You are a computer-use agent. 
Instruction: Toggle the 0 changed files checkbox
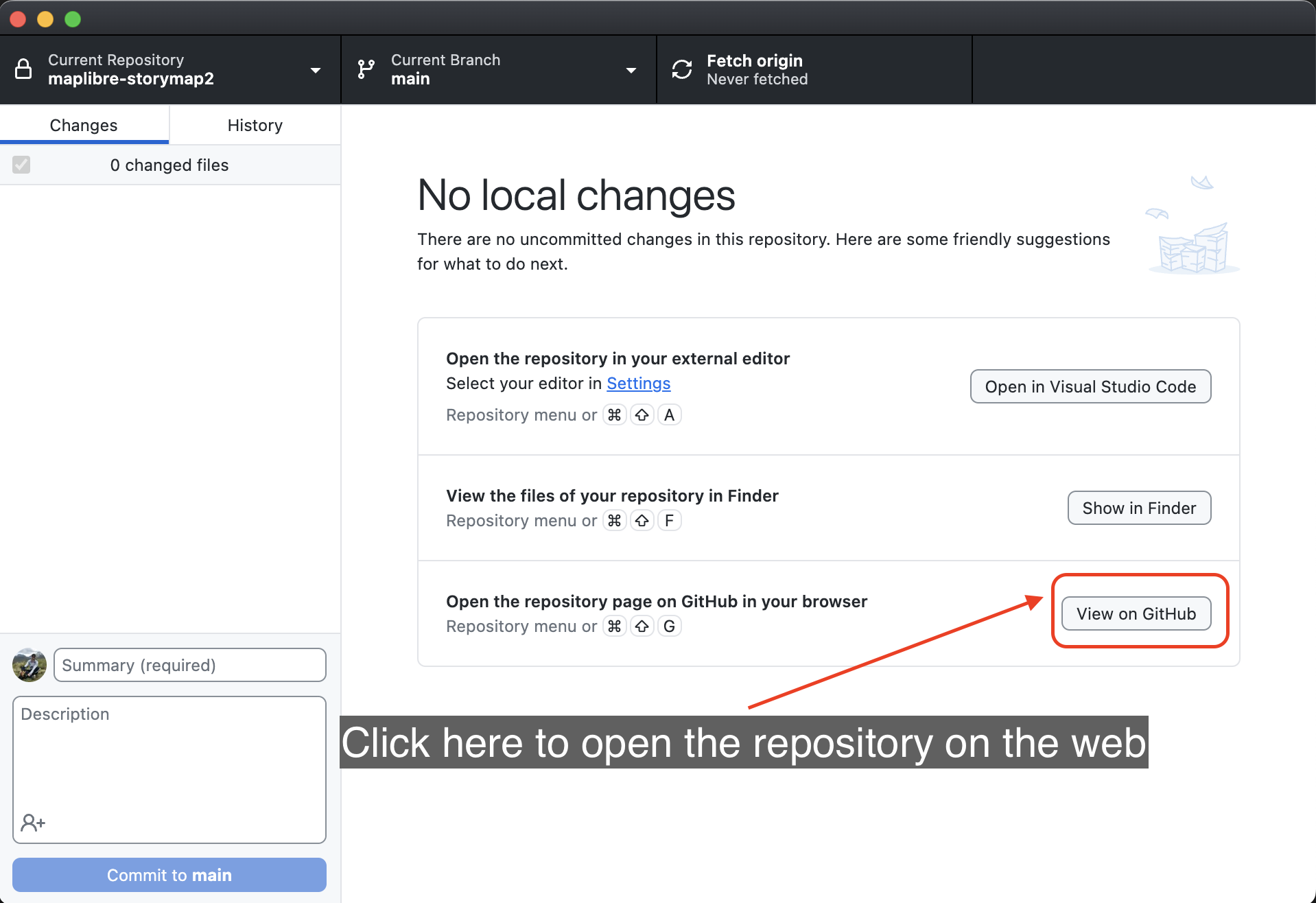(21, 165)
